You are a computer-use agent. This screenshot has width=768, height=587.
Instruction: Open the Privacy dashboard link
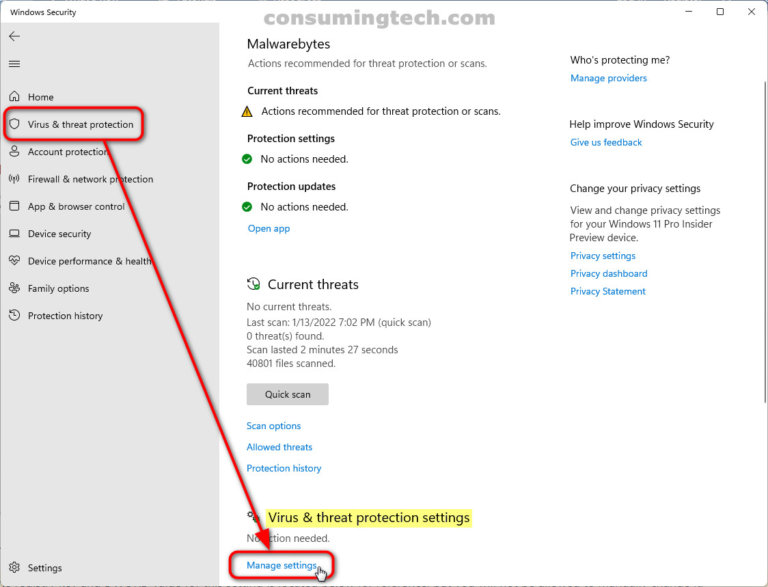[x=608, y=274]
